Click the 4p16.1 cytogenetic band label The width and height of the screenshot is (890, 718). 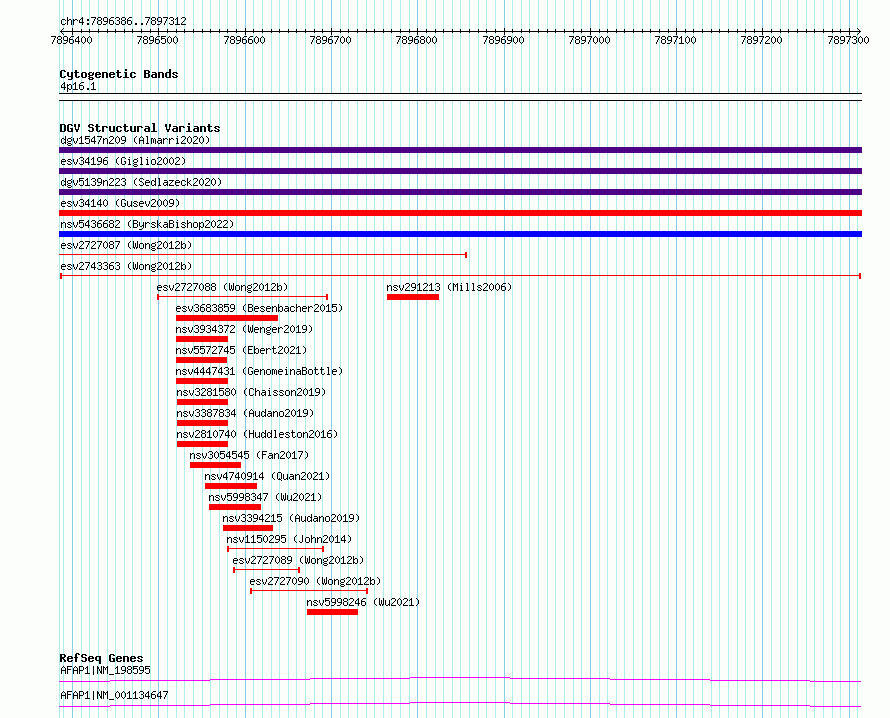78,86
